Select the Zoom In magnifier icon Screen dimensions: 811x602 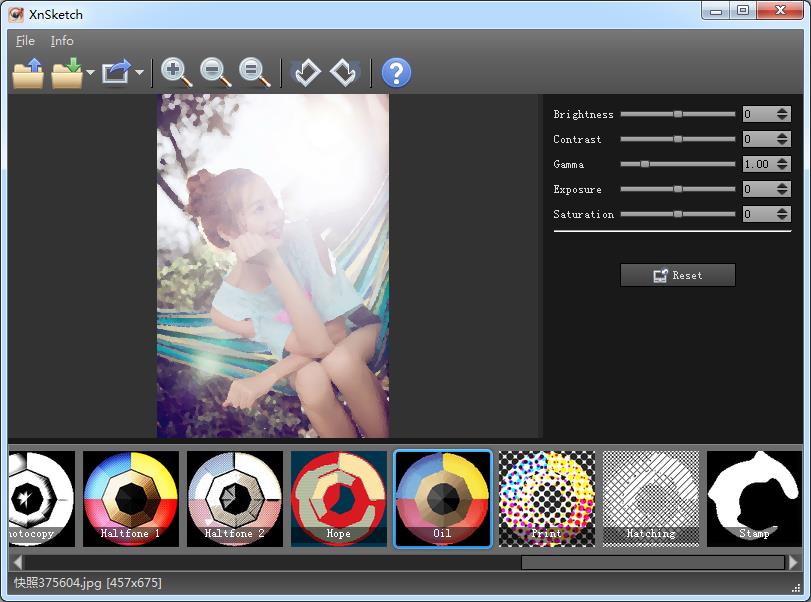coord(173,72)
